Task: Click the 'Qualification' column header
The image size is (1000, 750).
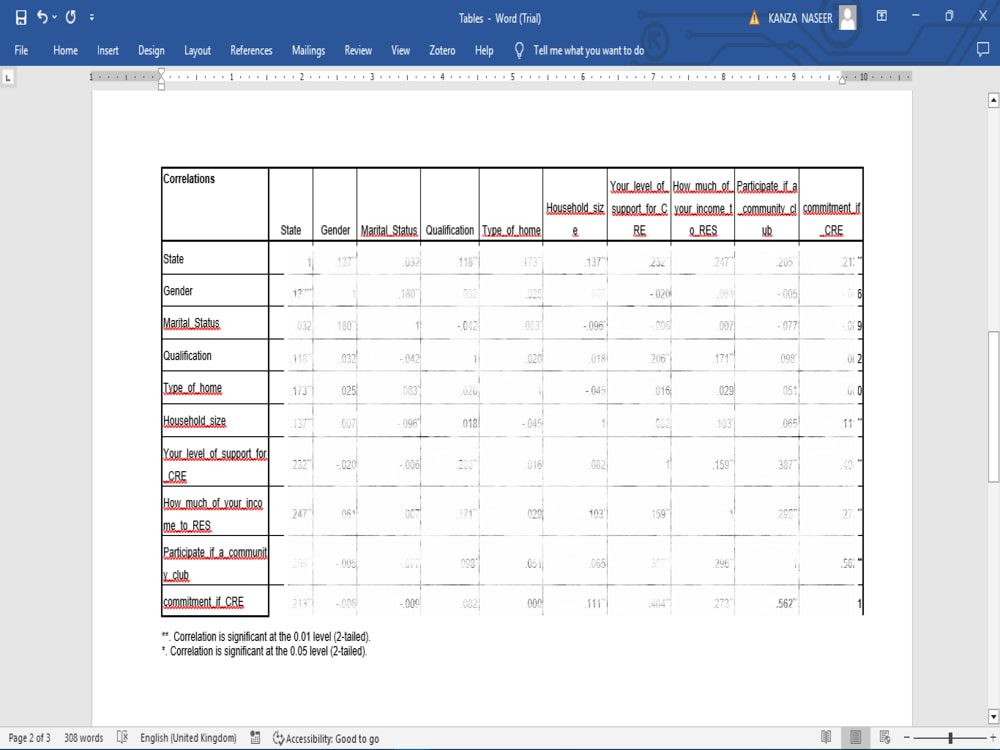Action: click(450, 230)
